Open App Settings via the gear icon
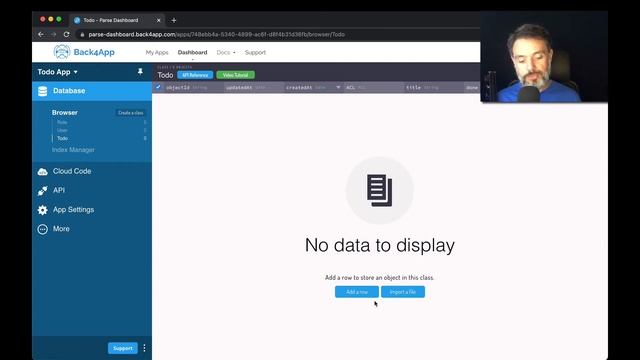 (42, 210)
